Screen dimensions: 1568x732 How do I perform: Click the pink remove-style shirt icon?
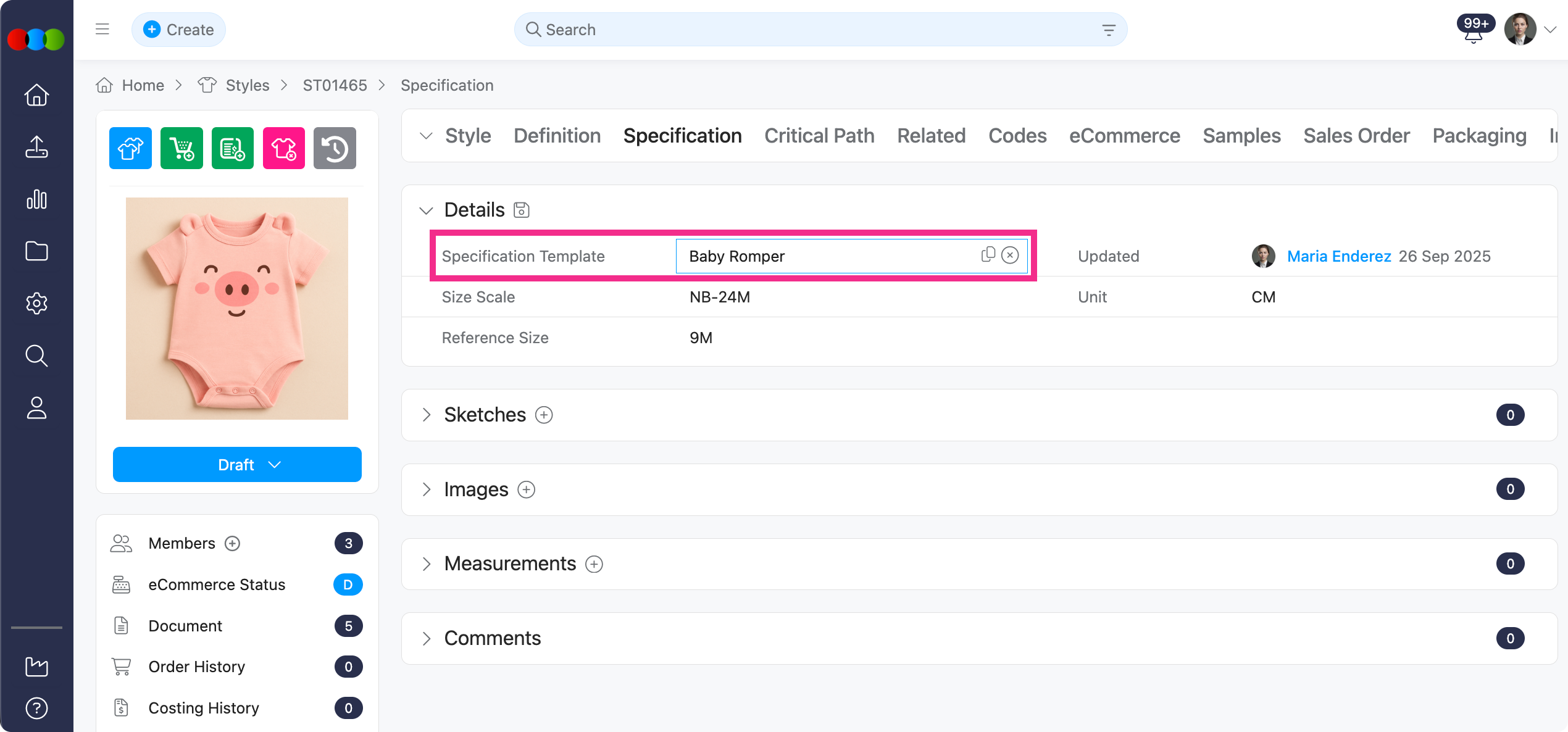[284, 148]
